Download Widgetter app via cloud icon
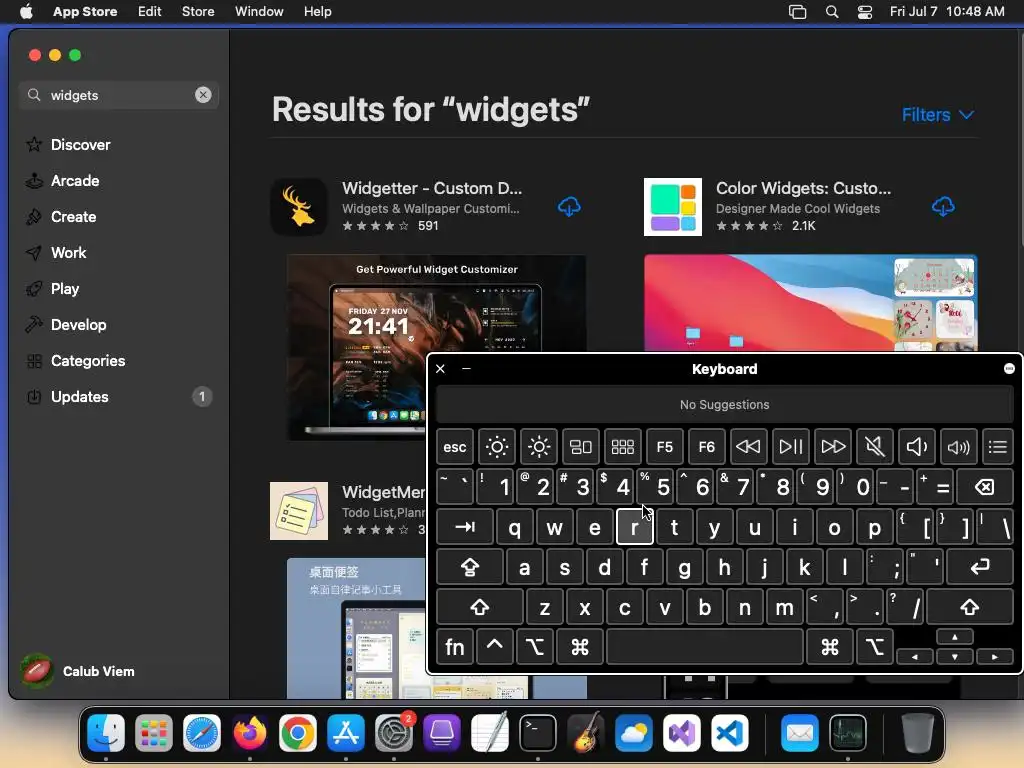The height and width of the screenshot is (768, 1024). click(569, 207)
